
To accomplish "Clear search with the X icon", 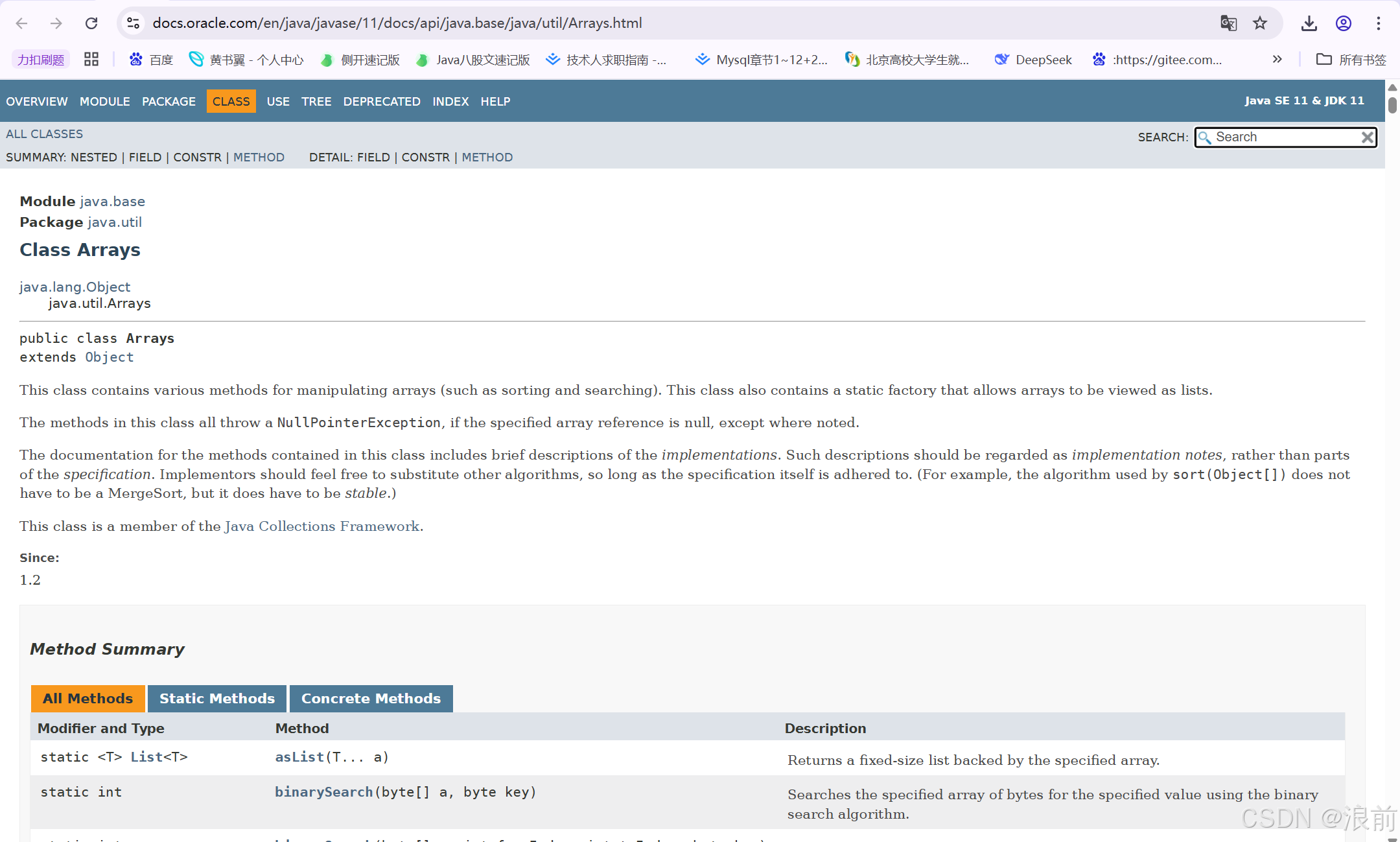I will click(x=1367, y=137).
